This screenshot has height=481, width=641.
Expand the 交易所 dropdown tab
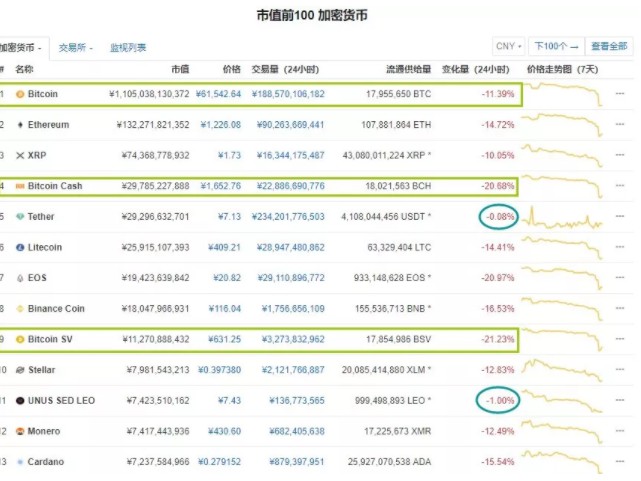click(x=76, y=48)
